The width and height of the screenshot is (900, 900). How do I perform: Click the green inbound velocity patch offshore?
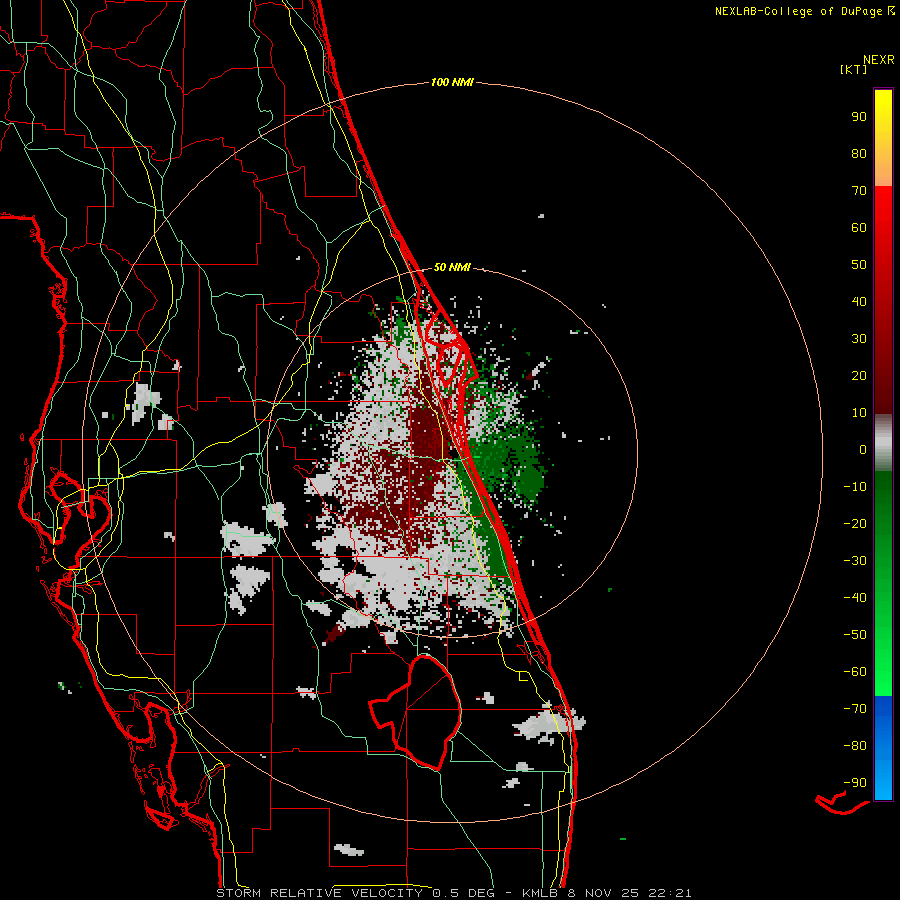tap(508, 465)
